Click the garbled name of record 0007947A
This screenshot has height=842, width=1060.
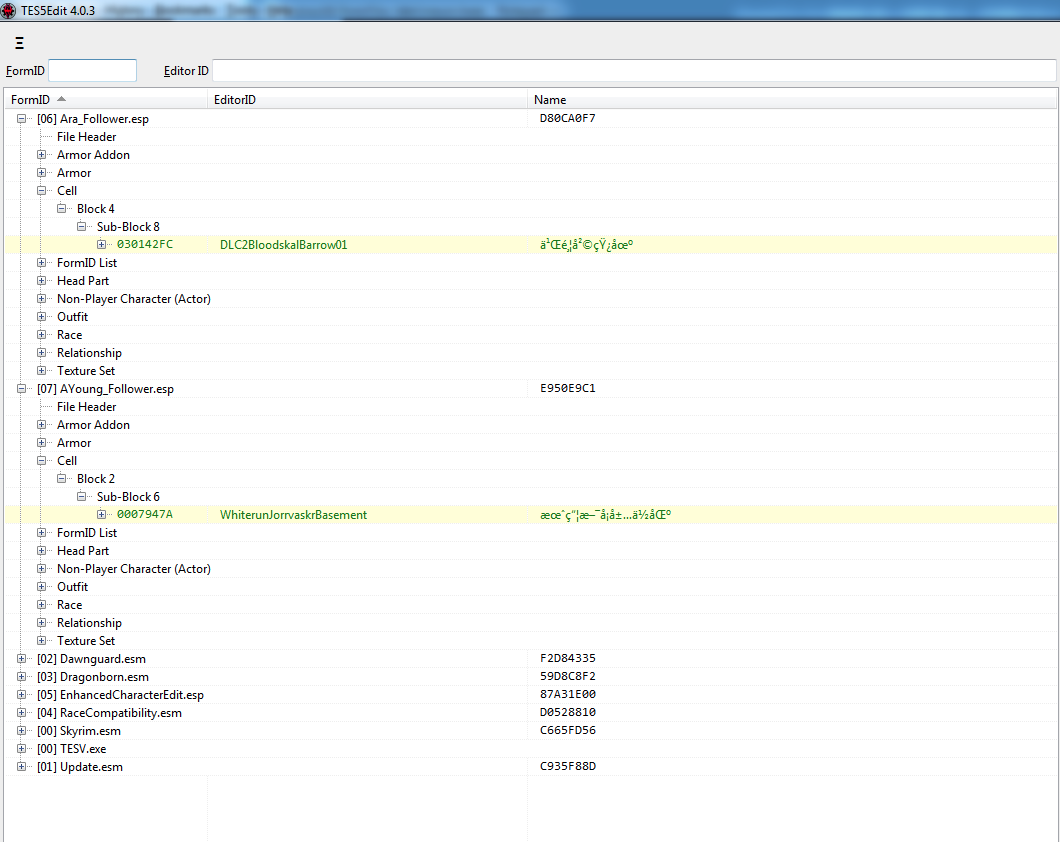coord(606,514)
